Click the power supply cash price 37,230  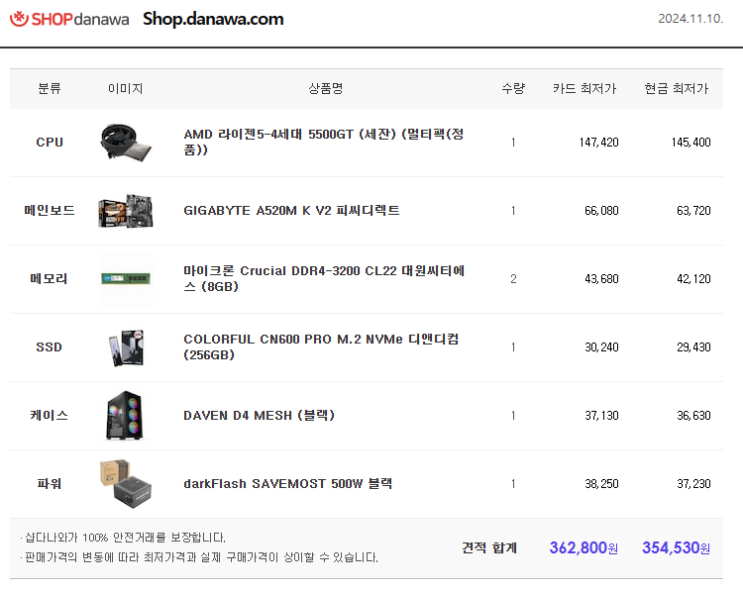pos(694,483)
